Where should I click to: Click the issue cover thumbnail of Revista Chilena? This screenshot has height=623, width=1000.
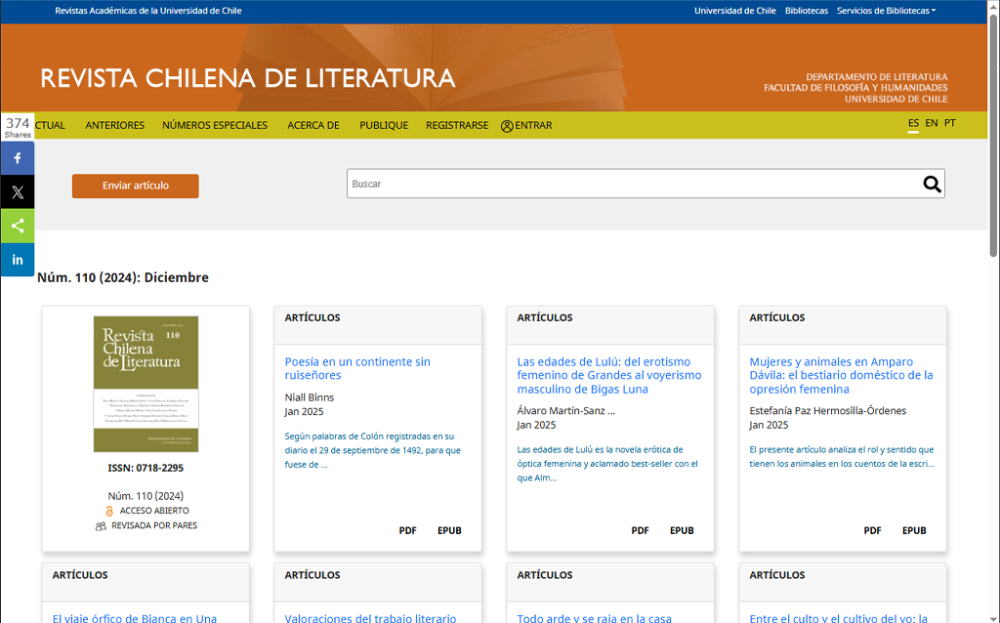[144, 385]
